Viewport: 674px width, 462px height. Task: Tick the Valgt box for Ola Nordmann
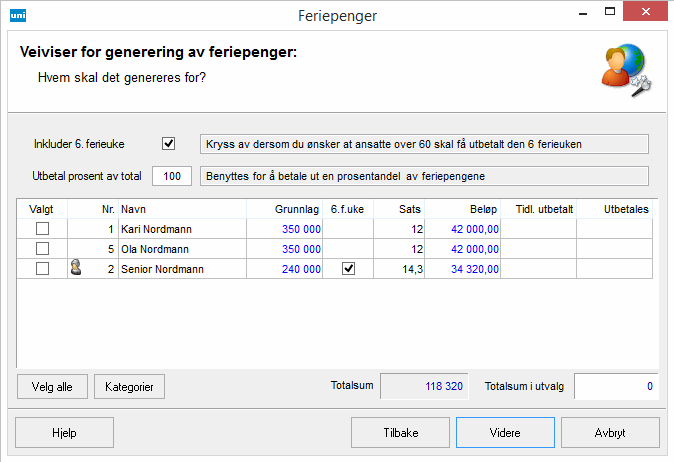tap(42, 249)
